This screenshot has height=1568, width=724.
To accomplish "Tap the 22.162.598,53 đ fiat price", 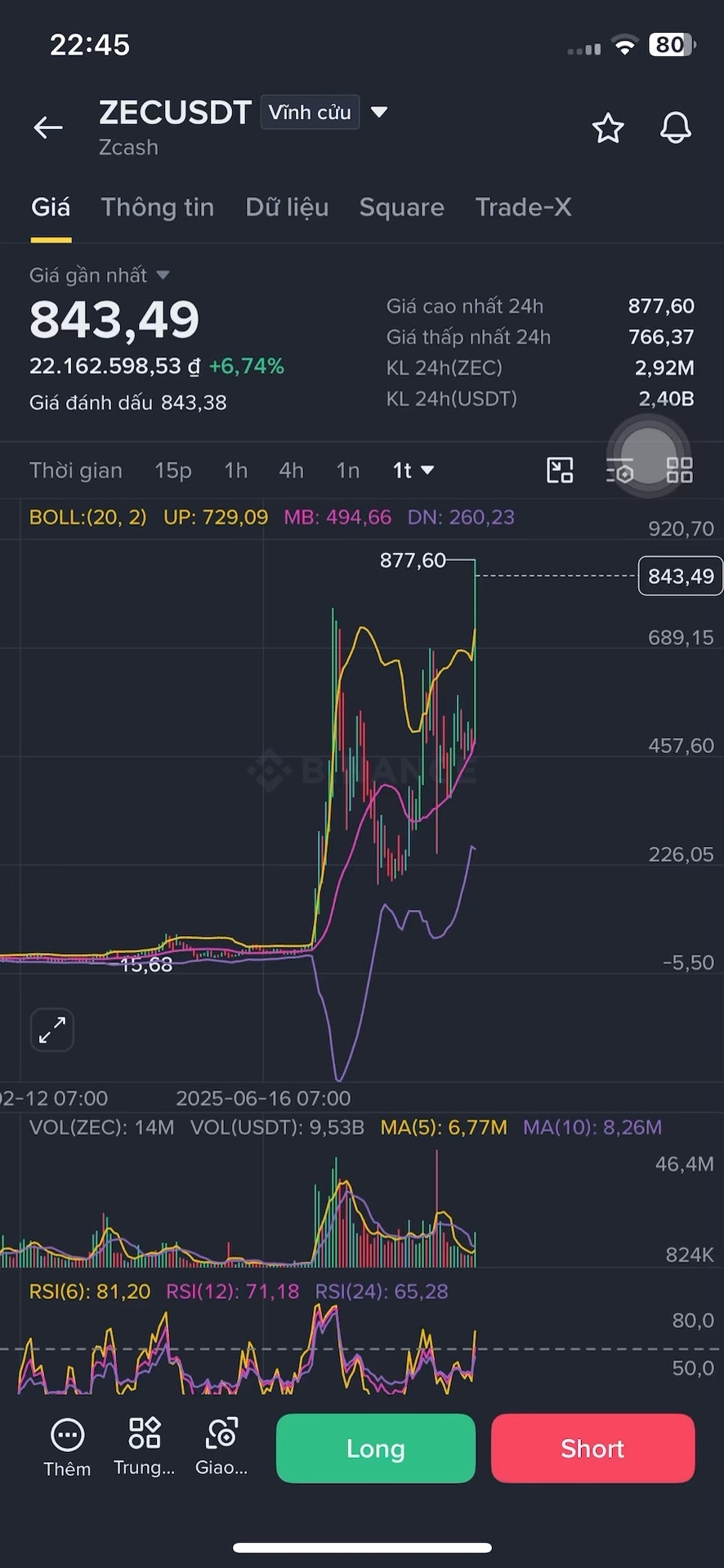I will pyautogui.click(x=114, y=366).
